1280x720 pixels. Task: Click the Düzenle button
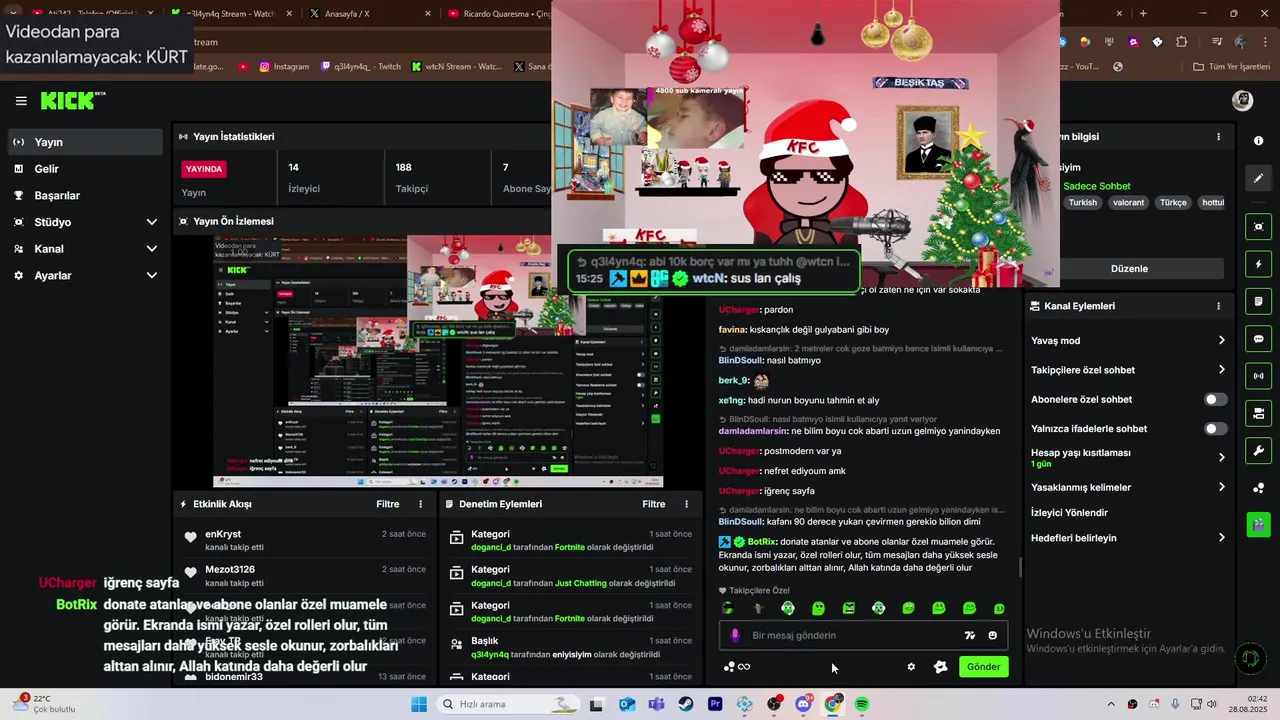coord(1128,269)
